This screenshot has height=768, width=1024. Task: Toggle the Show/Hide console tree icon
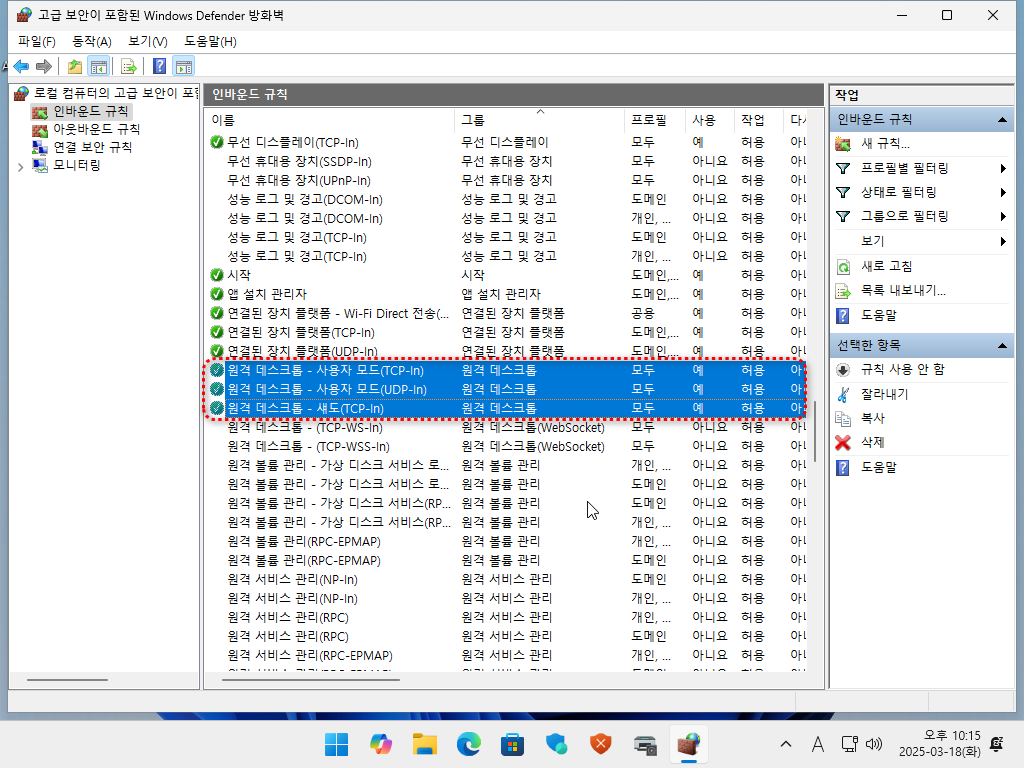[99, 66]
